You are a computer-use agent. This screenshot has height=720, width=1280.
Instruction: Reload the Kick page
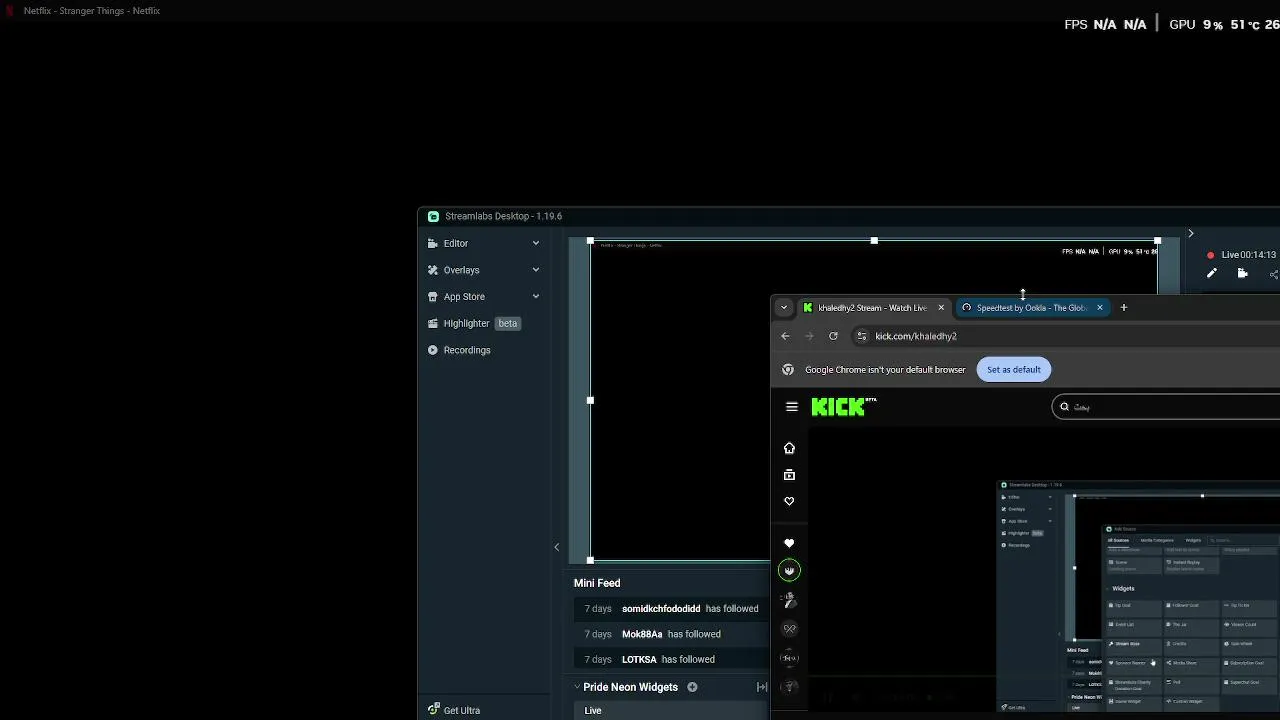tap(833, 336)
